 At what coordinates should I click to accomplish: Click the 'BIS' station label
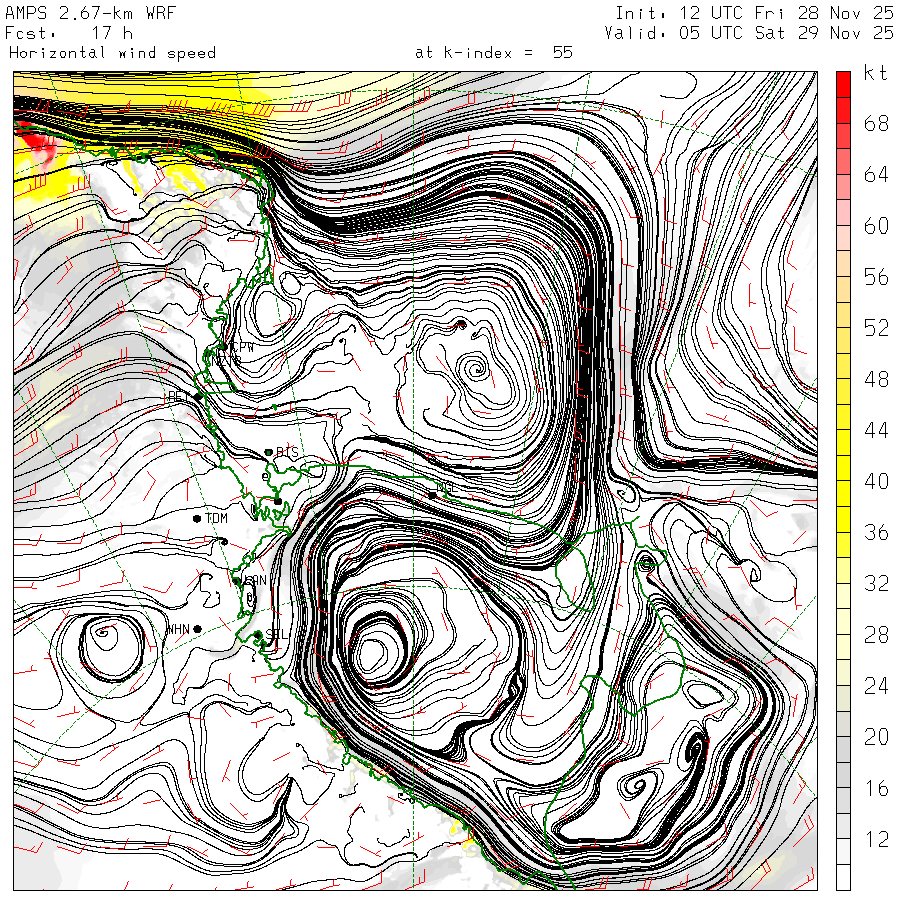point(288,452)
